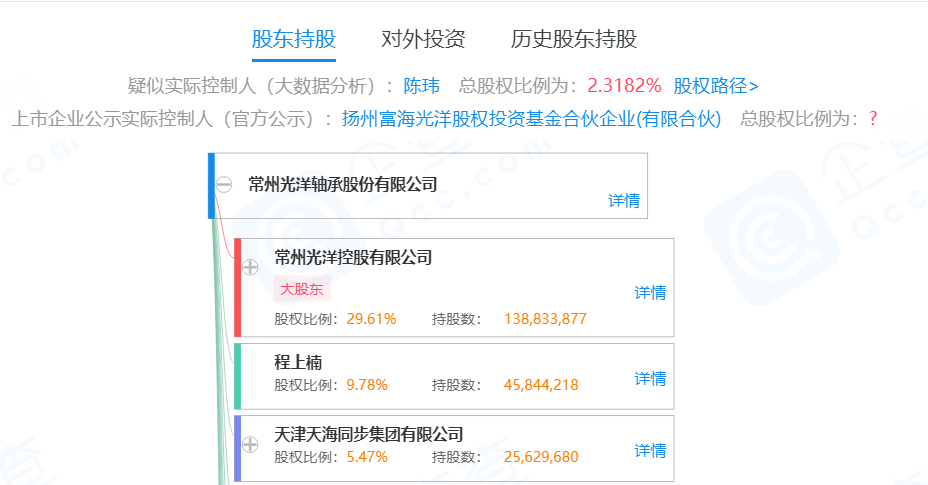
Task: Switch to the 股东持股 tab
Action: [294, 40]
